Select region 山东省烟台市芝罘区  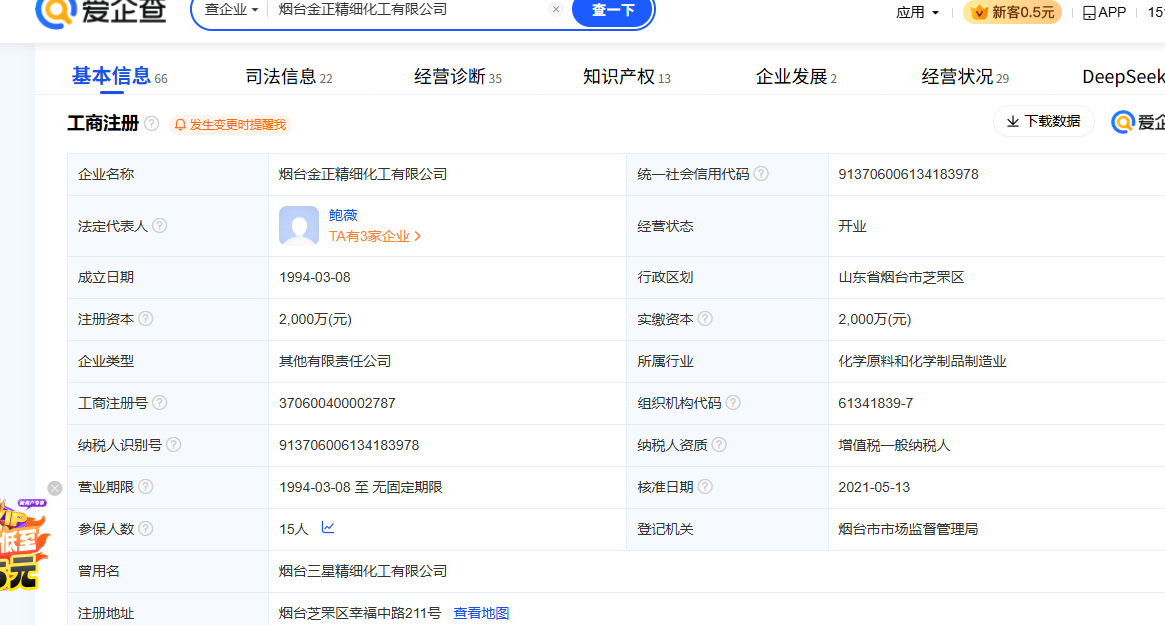(901, 277)
